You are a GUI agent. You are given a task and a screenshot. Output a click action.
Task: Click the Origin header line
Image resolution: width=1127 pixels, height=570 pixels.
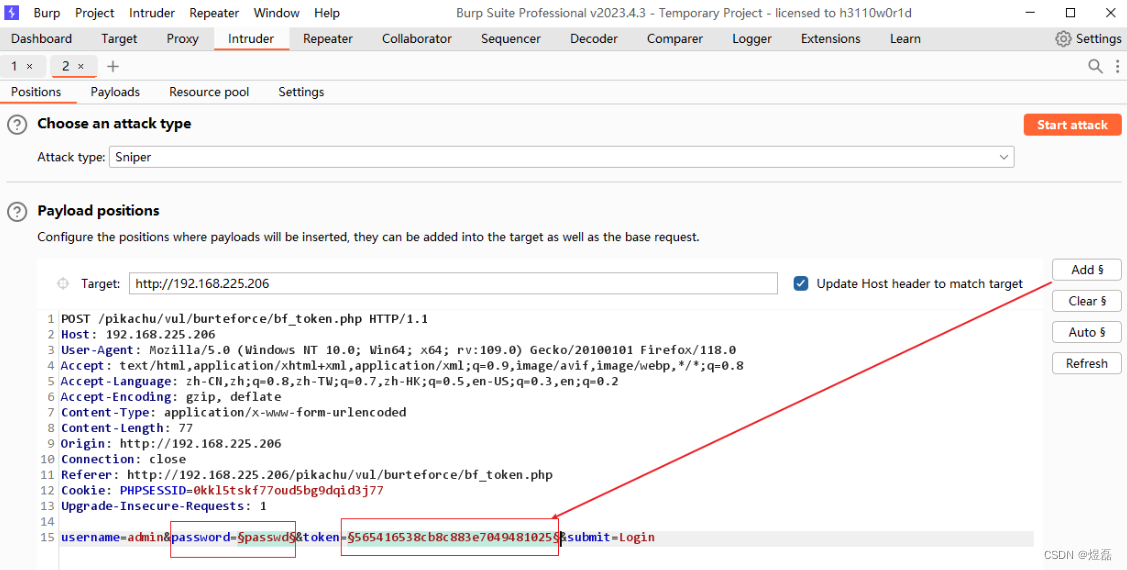pos(171,443)
